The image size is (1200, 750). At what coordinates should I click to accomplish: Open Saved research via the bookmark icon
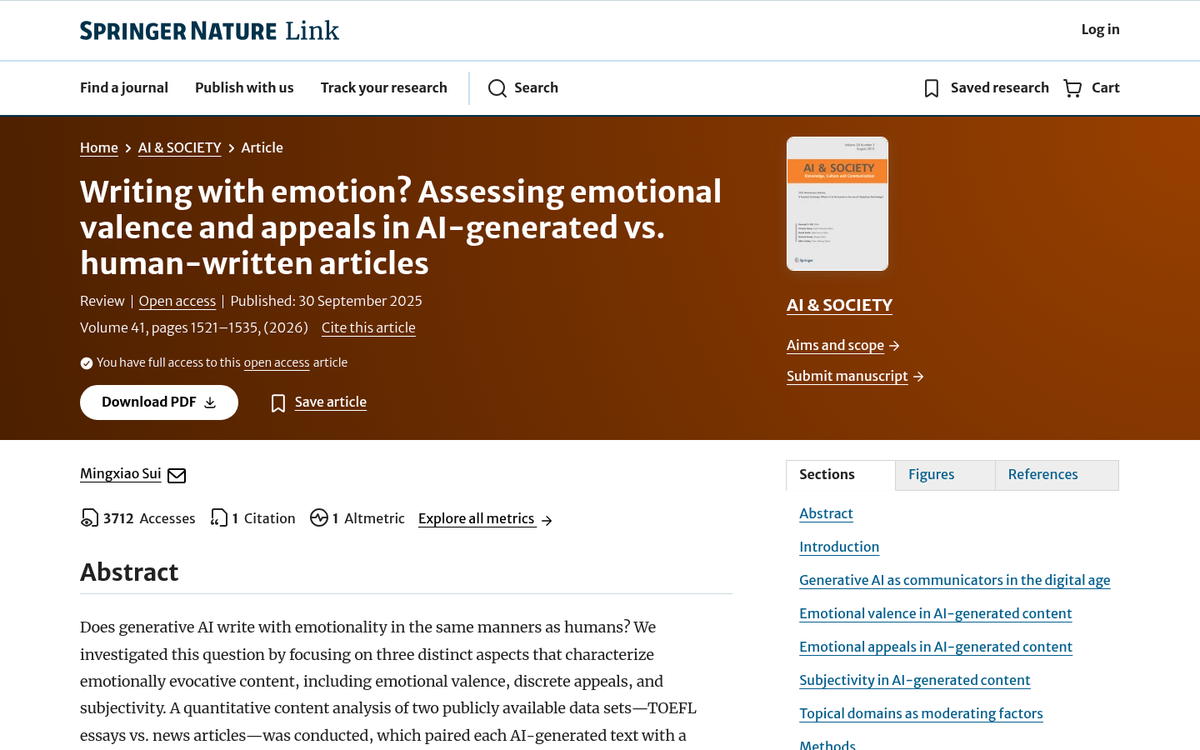(931, 88)
